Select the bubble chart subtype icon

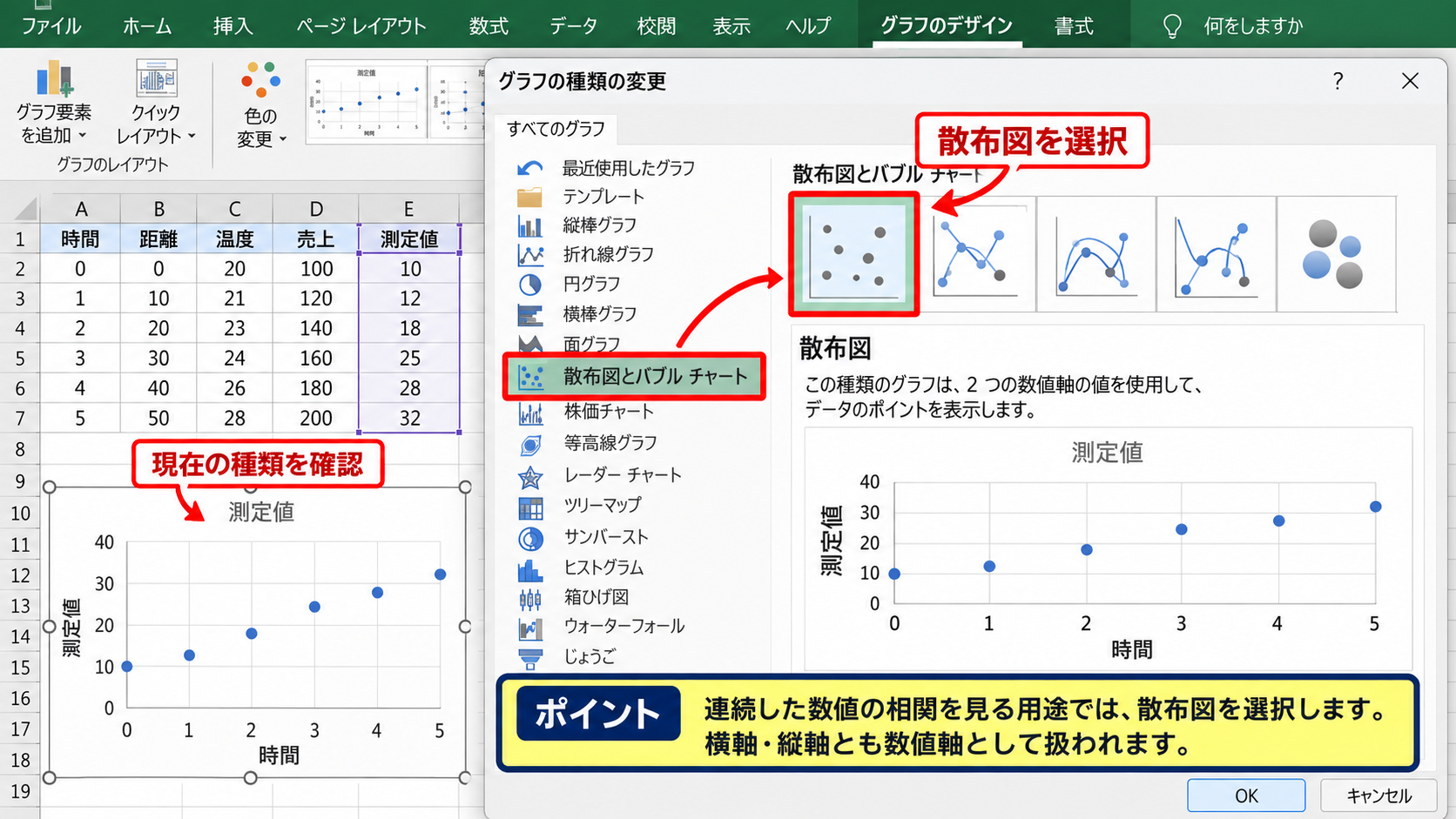(x=1336, y=254)
